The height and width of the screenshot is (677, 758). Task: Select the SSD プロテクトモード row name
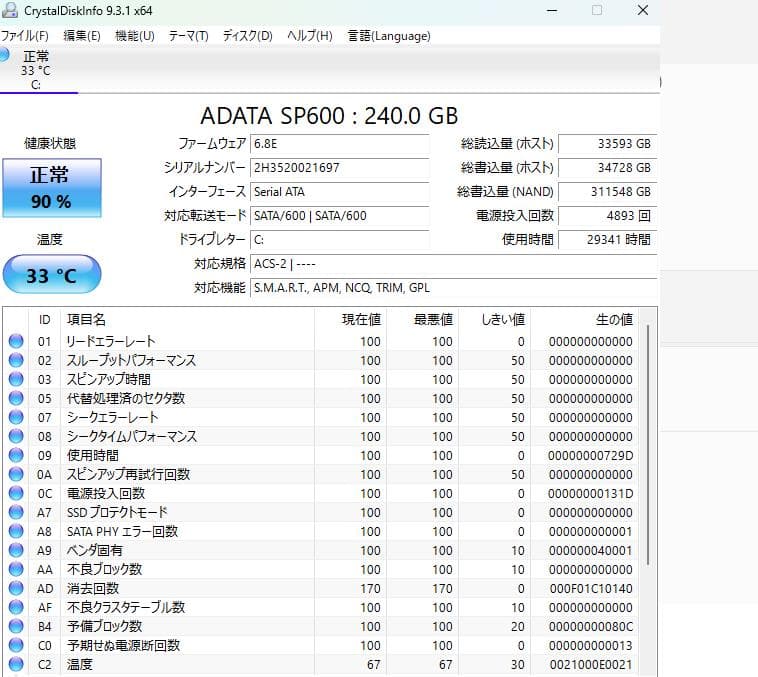117,512
